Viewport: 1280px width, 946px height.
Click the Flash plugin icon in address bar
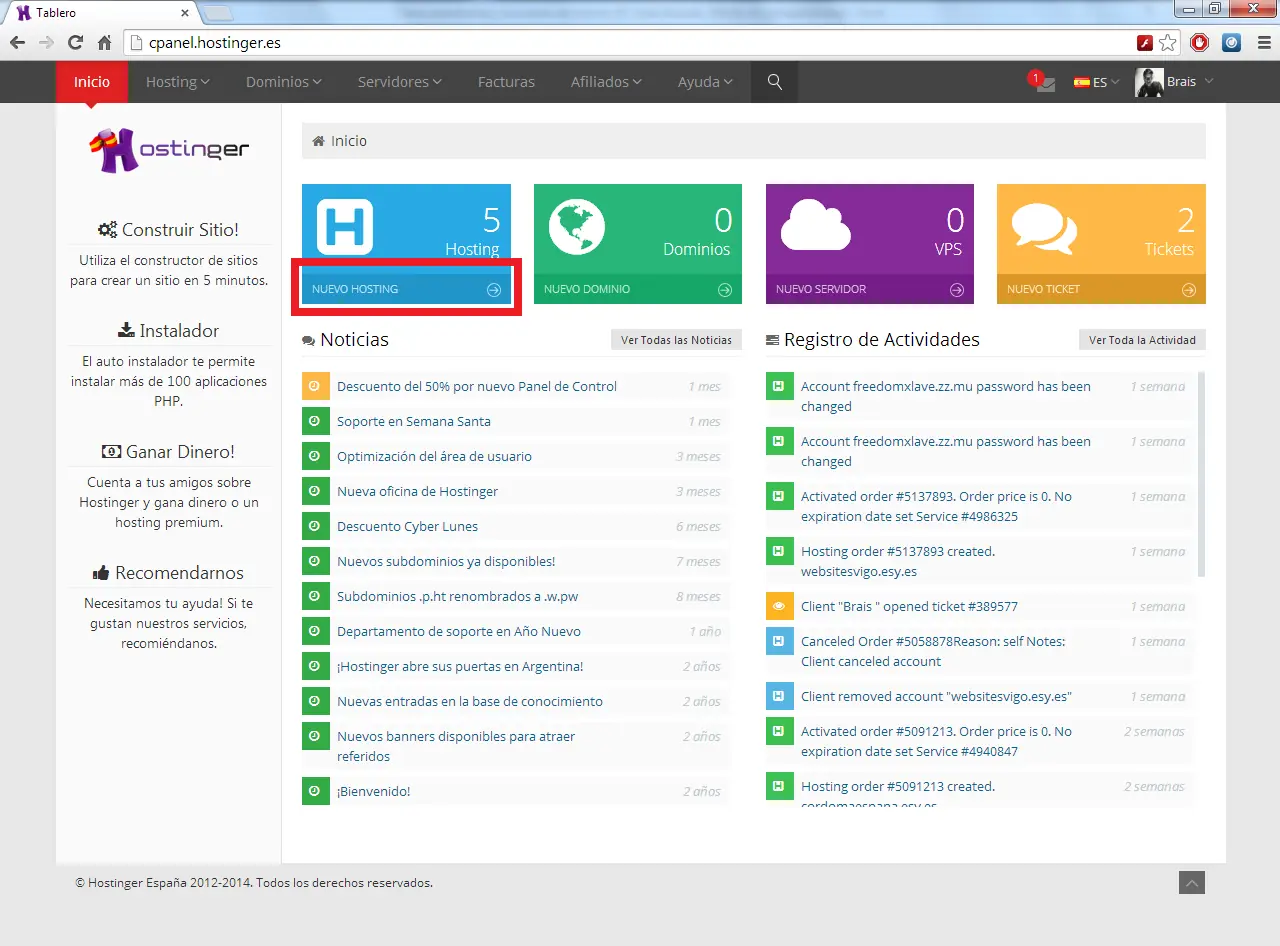click(x=1145, y=43)
